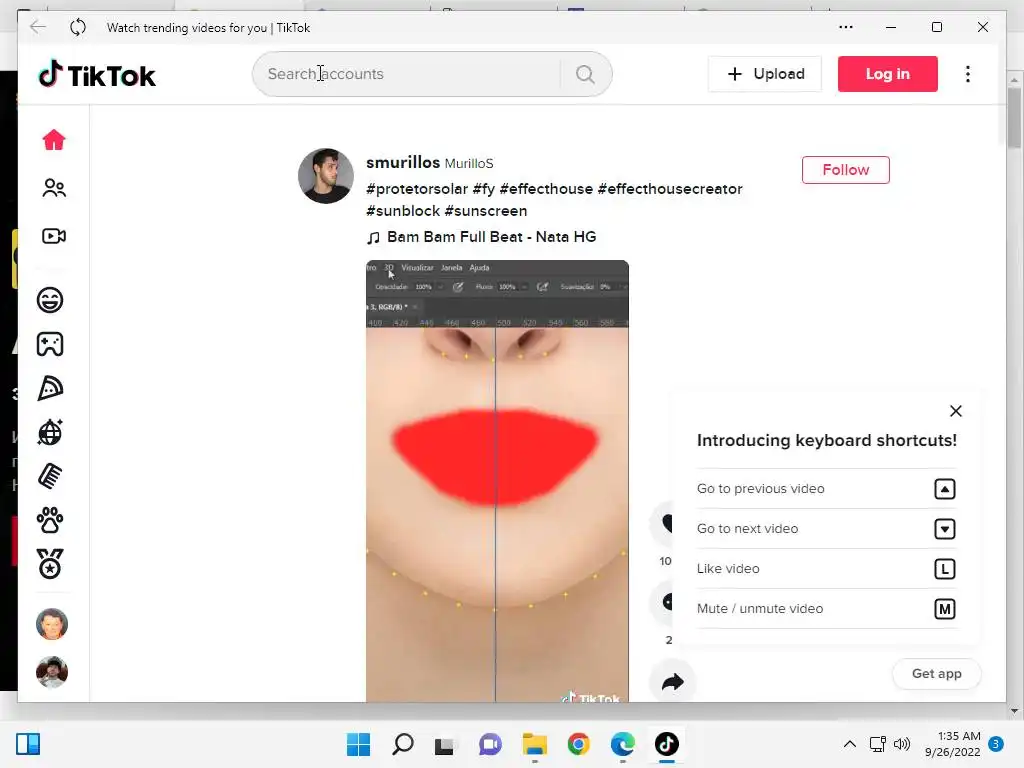1024x768 pixels.
Task: Open the notification count badge
Action: pyautogui.click(x=996, y=744)
